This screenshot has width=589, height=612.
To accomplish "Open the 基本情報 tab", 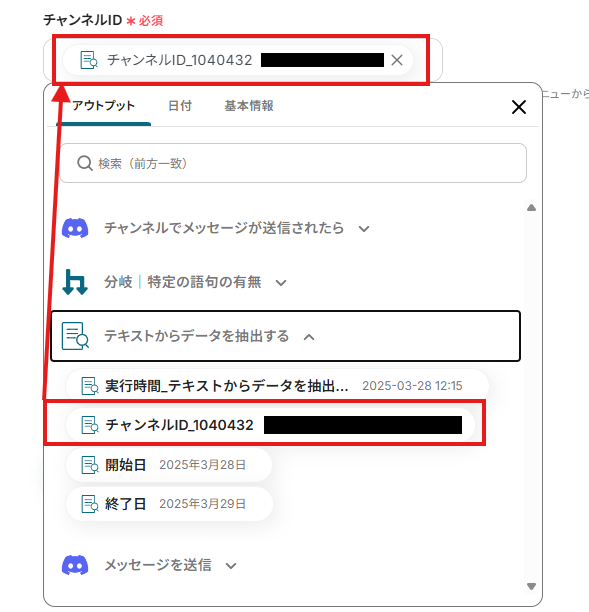I will pos(249,106).
